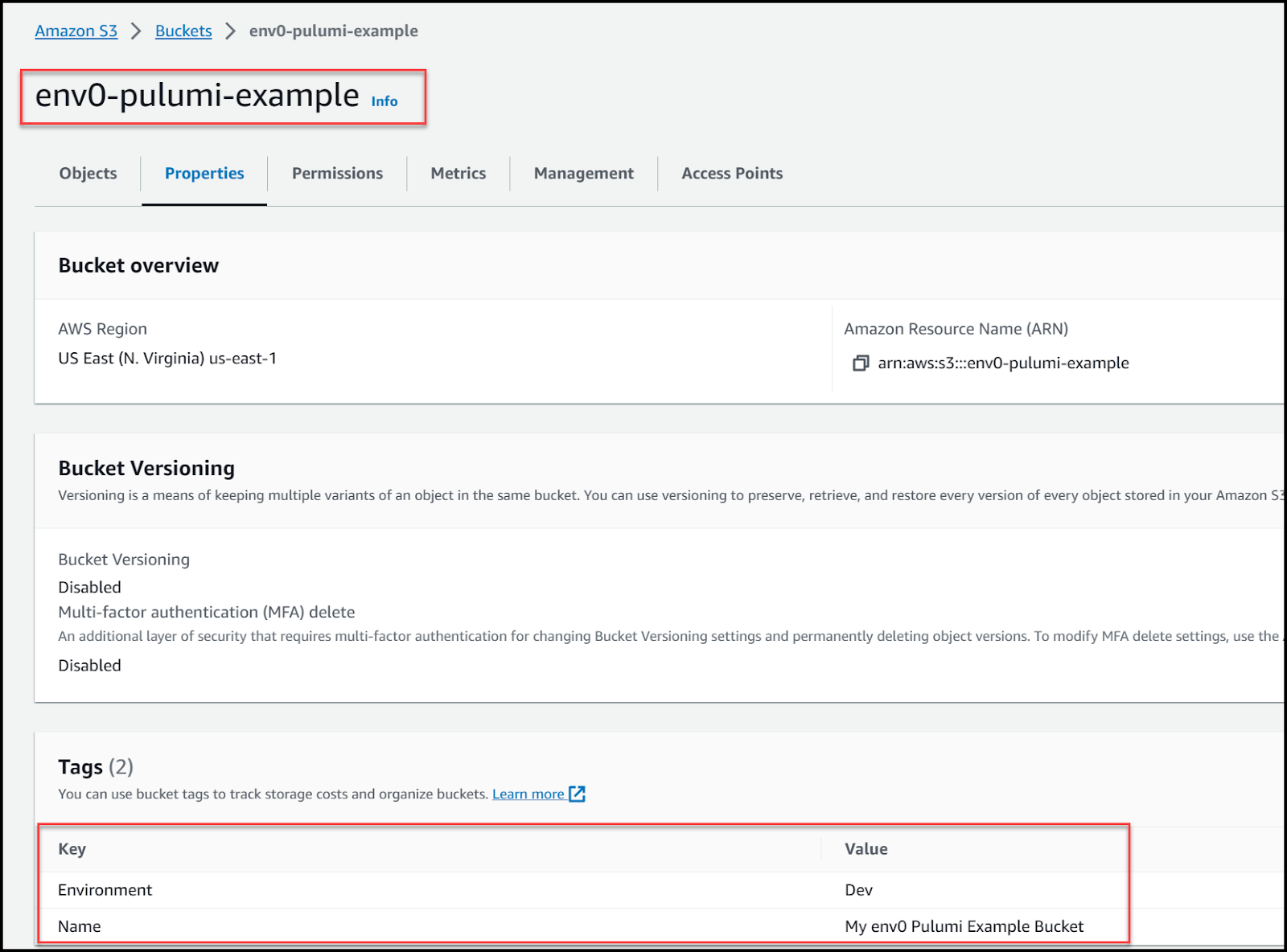Click the env0-pulumi-example breadcrumb text

coord(334,31)
